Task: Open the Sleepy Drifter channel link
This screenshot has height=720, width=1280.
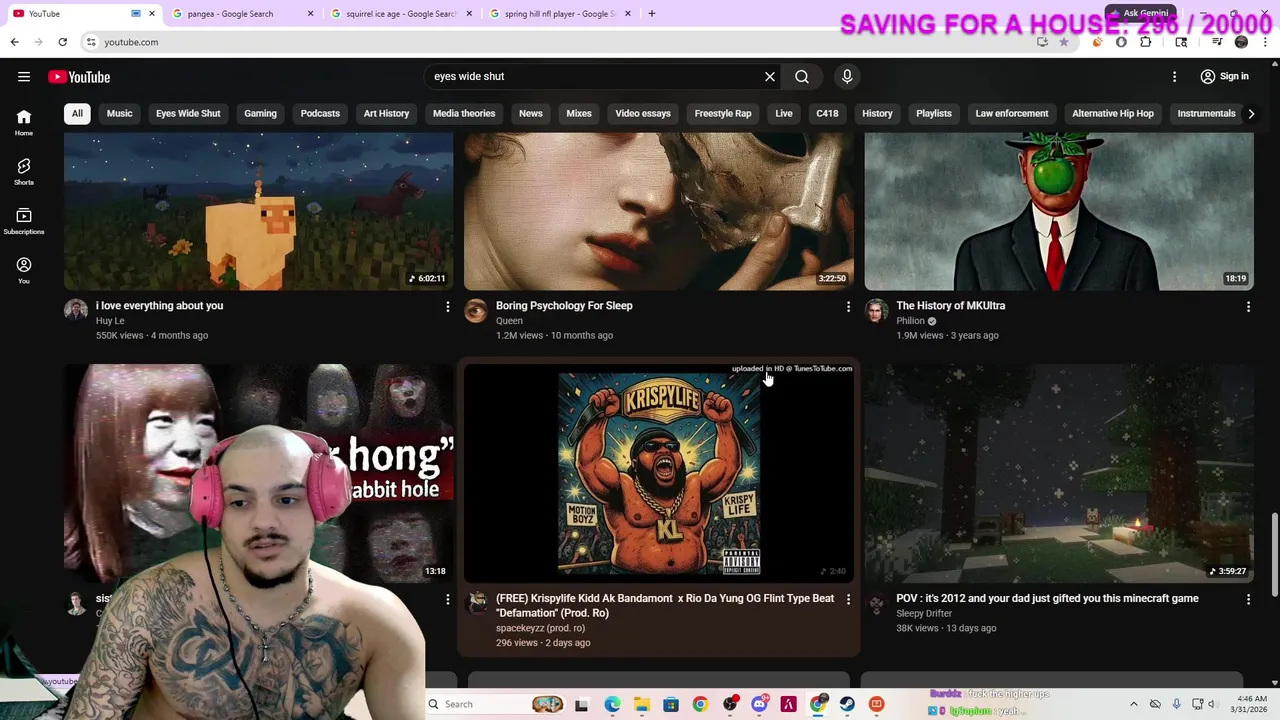Action: (924, 613)
